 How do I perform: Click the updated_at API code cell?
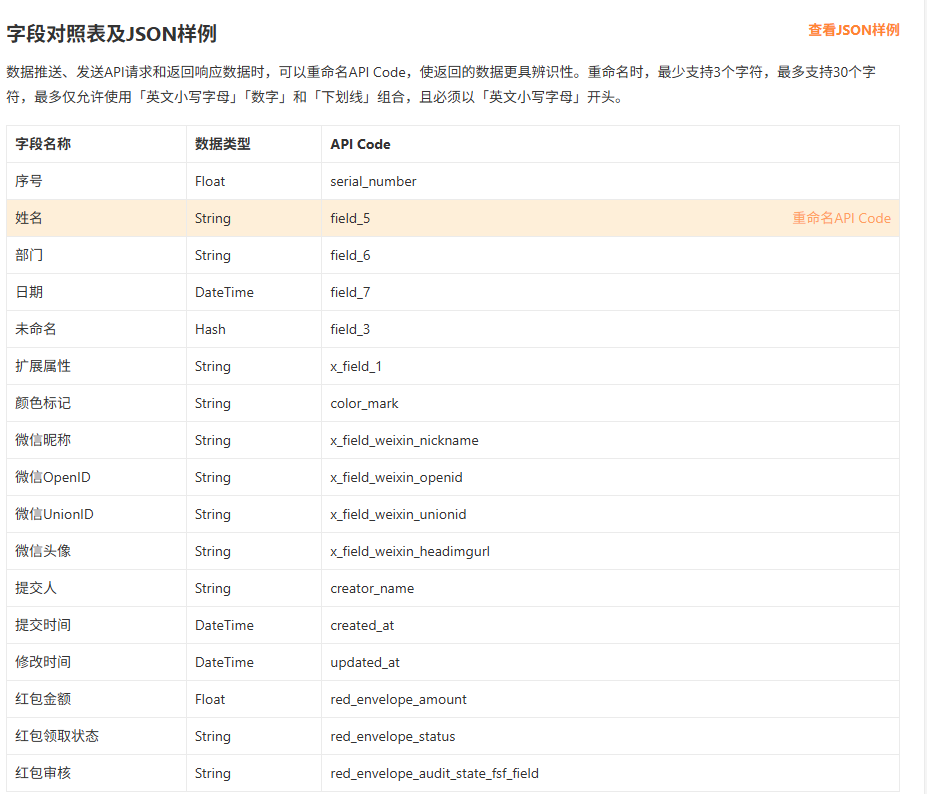click(365, 662)
